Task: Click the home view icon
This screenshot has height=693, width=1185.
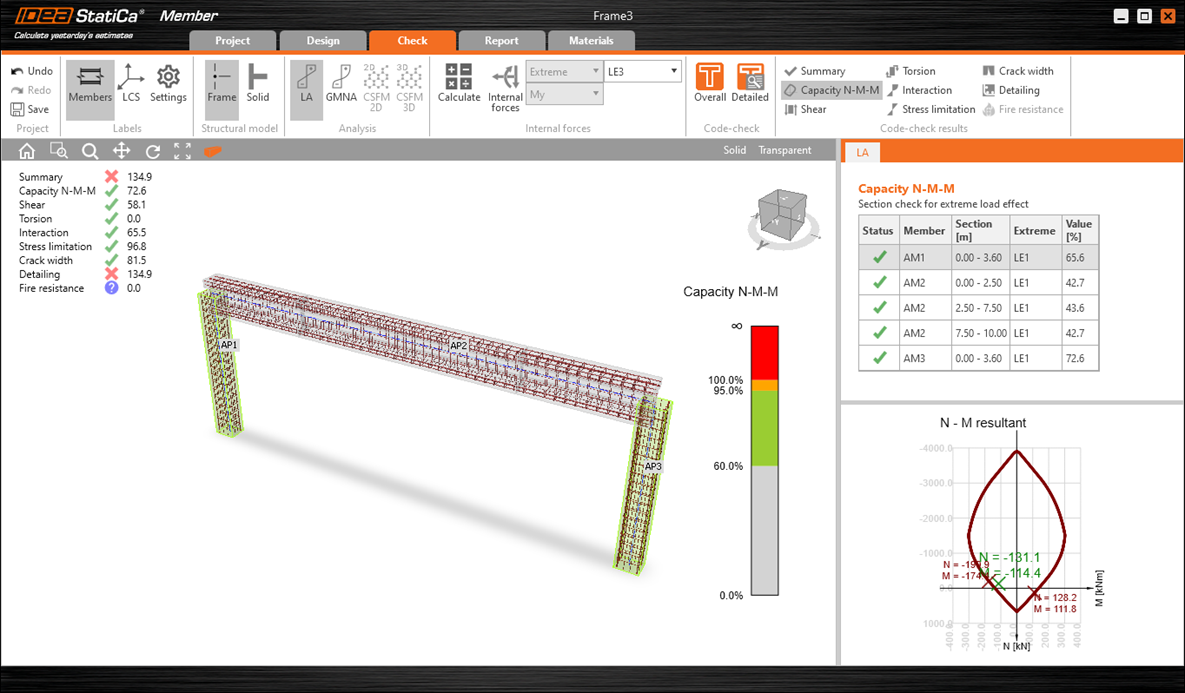Action: pos(27,151)
